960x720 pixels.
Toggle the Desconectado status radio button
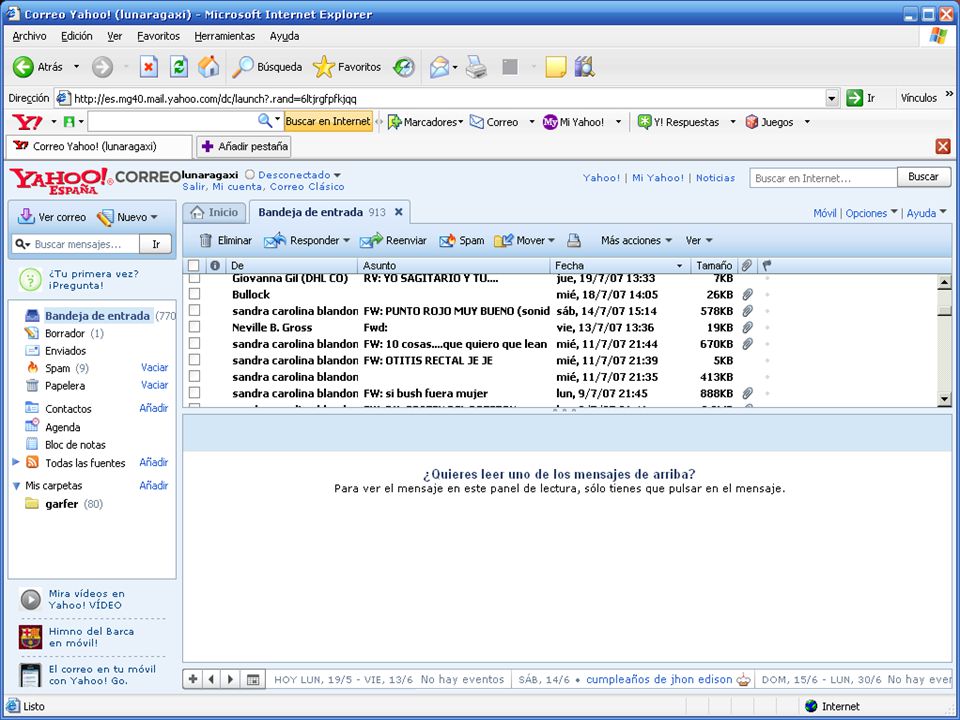250,174
